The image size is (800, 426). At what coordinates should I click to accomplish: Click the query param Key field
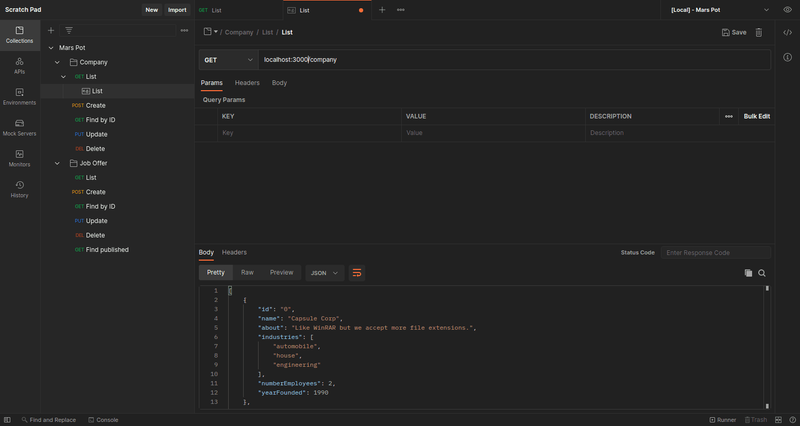click(309, 133)
